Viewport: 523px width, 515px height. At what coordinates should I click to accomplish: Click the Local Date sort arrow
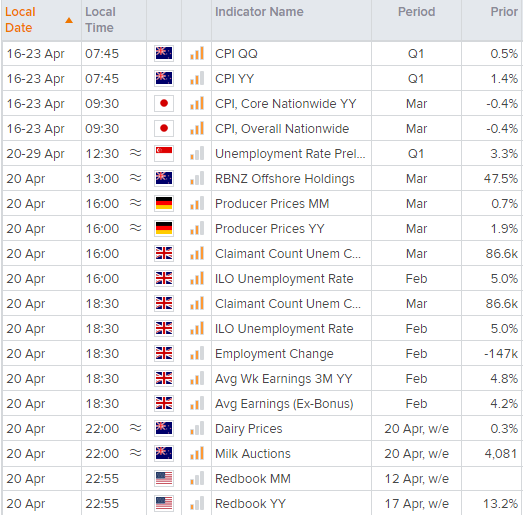(x=69, y=20)
